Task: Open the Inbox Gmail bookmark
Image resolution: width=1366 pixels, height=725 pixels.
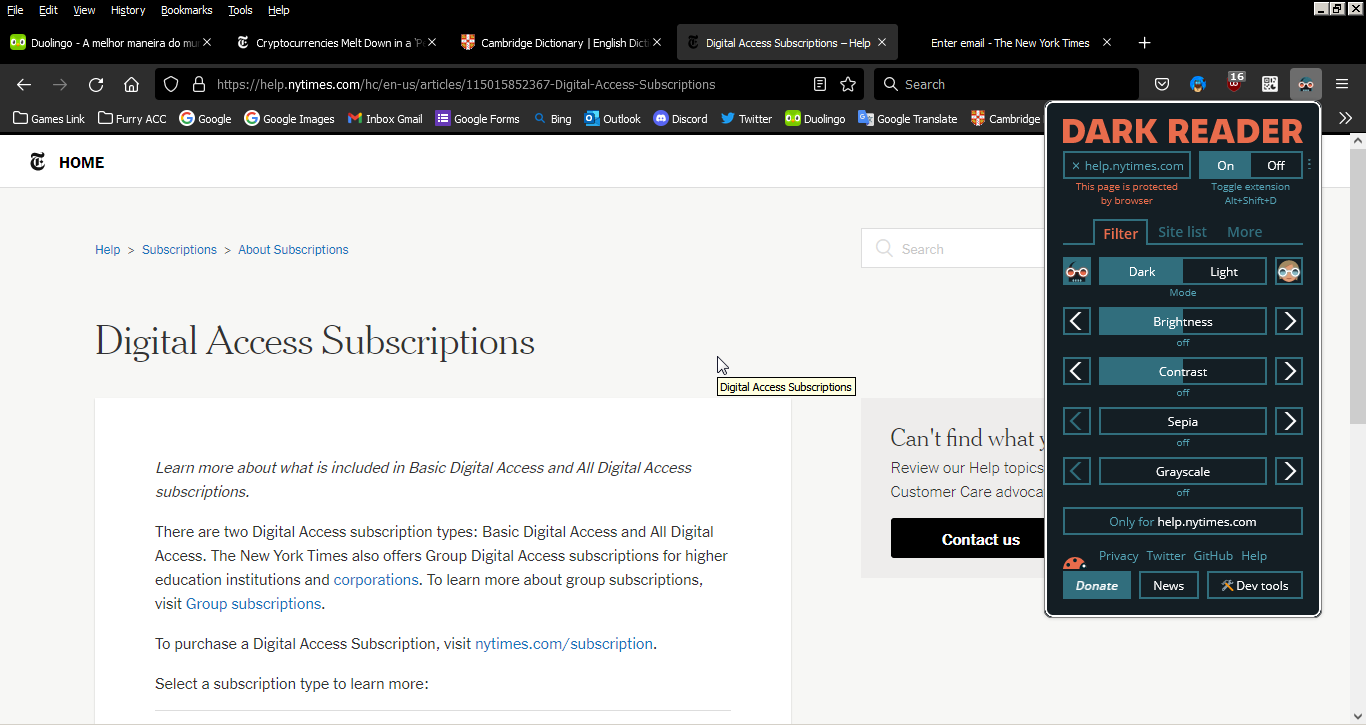Action: tap(385, 118)
